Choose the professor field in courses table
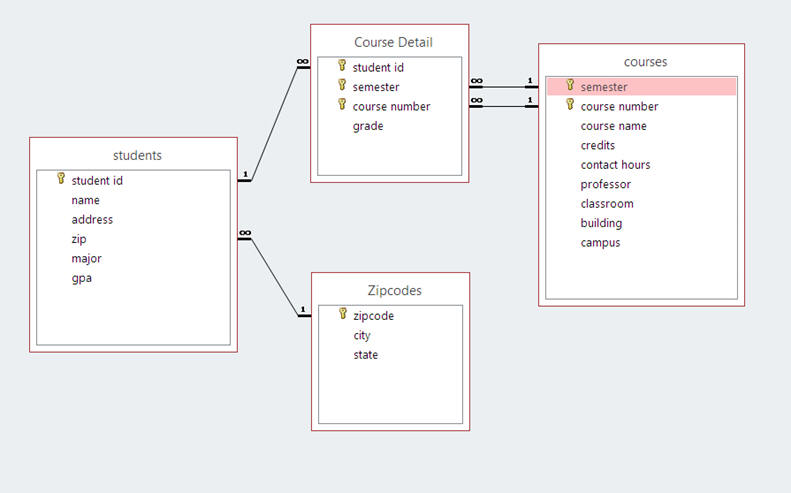 (605, 184)
